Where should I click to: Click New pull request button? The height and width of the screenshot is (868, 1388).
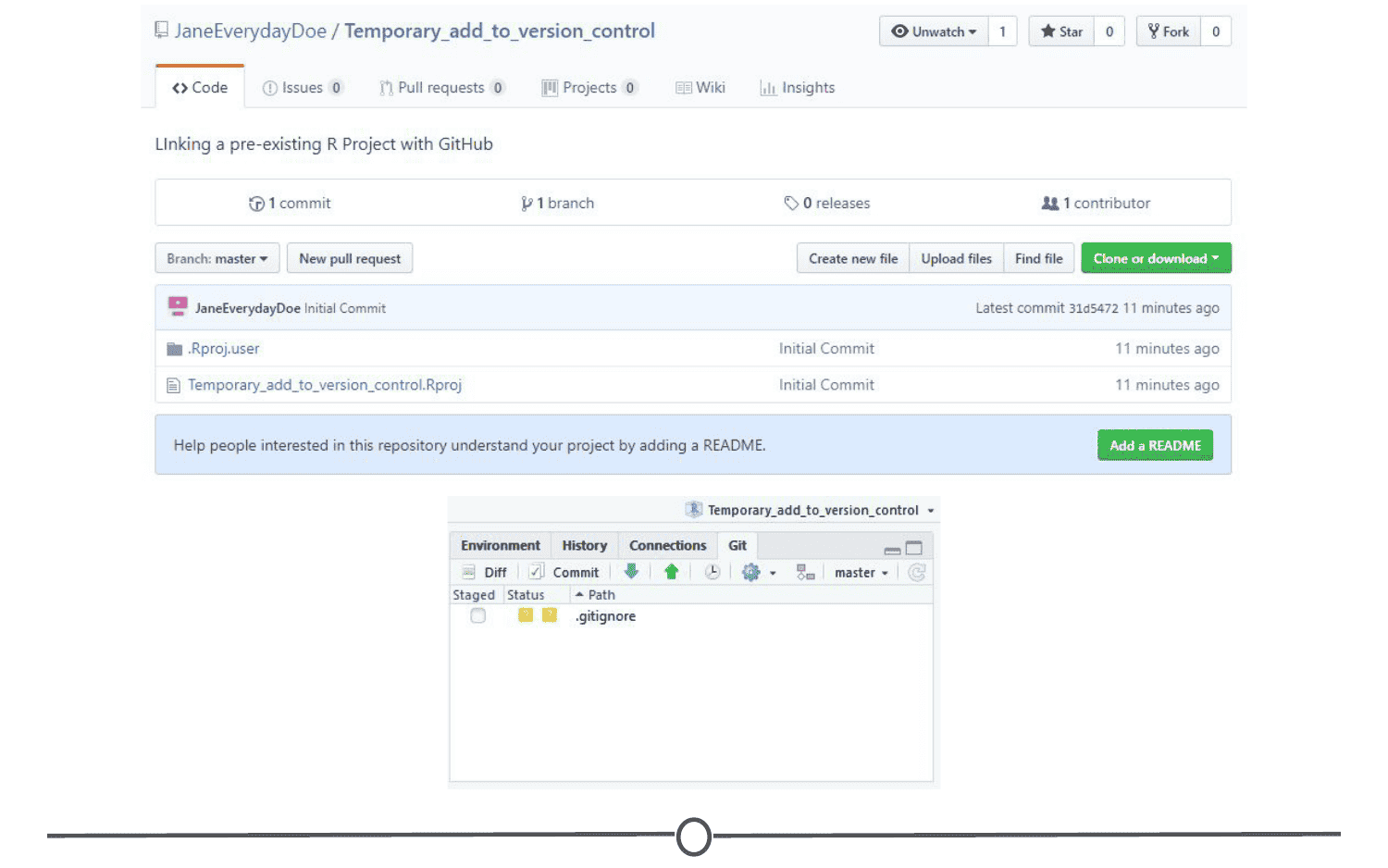350,258
